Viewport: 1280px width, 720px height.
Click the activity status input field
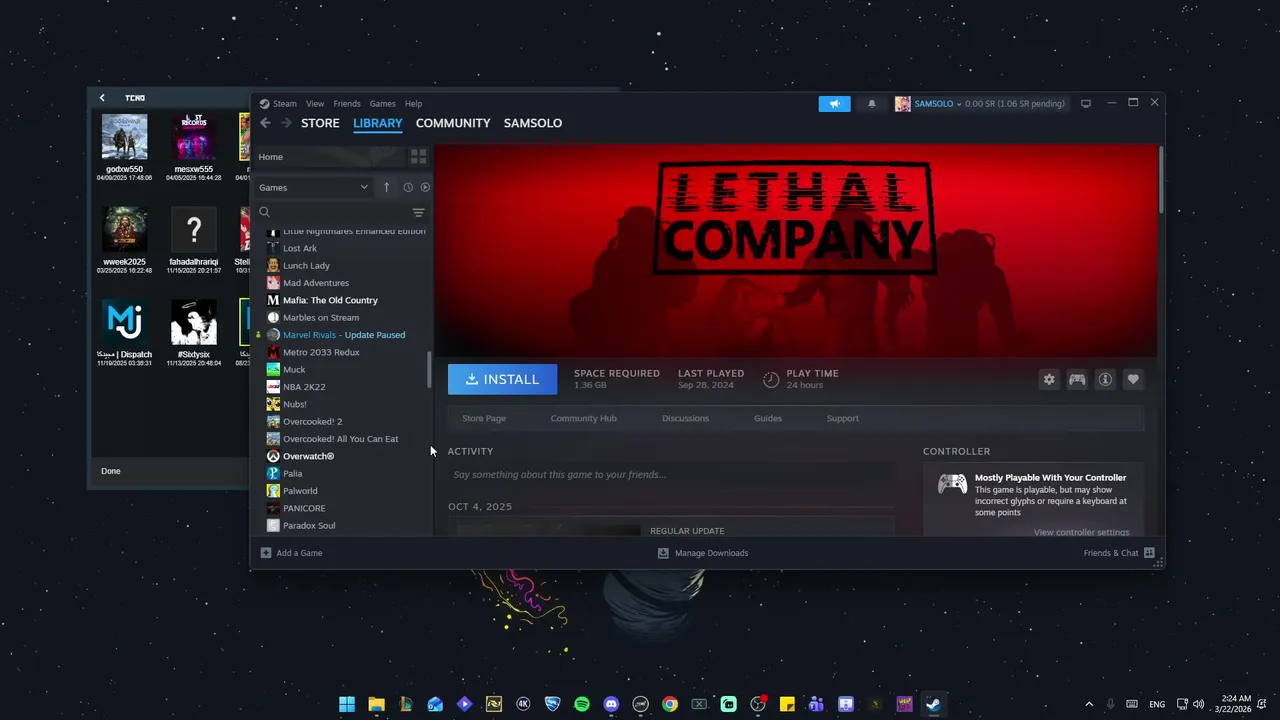(670, 475)
